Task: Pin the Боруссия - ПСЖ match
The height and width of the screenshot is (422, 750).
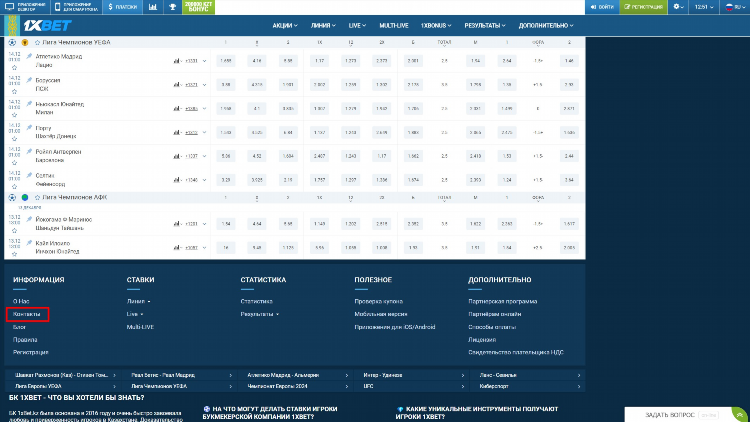Action: [29, 80]
